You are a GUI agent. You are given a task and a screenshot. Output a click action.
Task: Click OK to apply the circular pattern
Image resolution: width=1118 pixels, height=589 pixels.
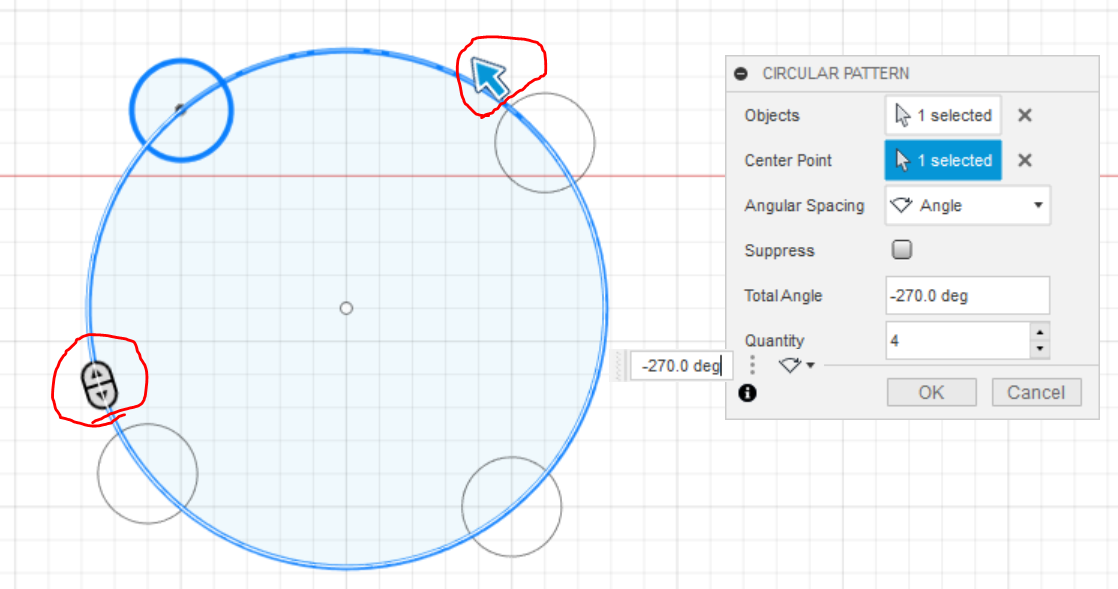[931, 392]
